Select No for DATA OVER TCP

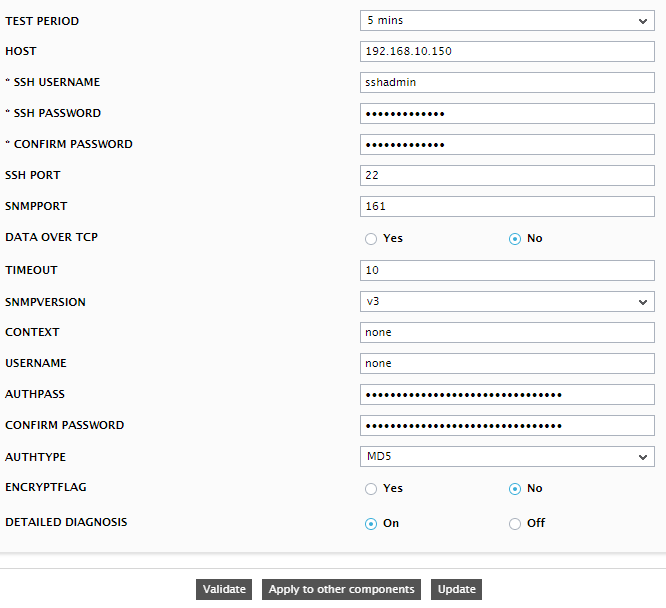point(515,239)
